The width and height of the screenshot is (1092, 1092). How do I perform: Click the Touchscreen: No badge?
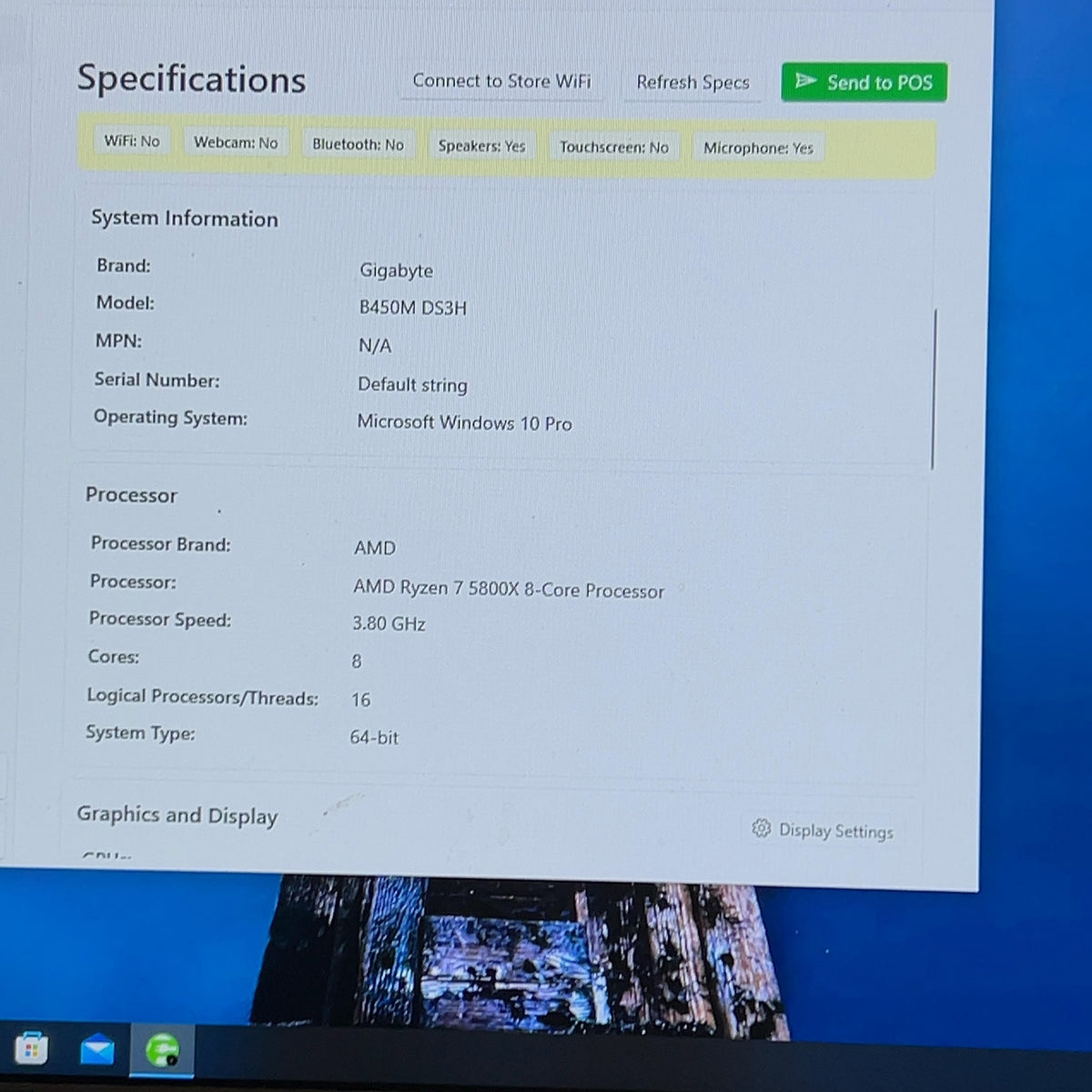pos(614,147)
